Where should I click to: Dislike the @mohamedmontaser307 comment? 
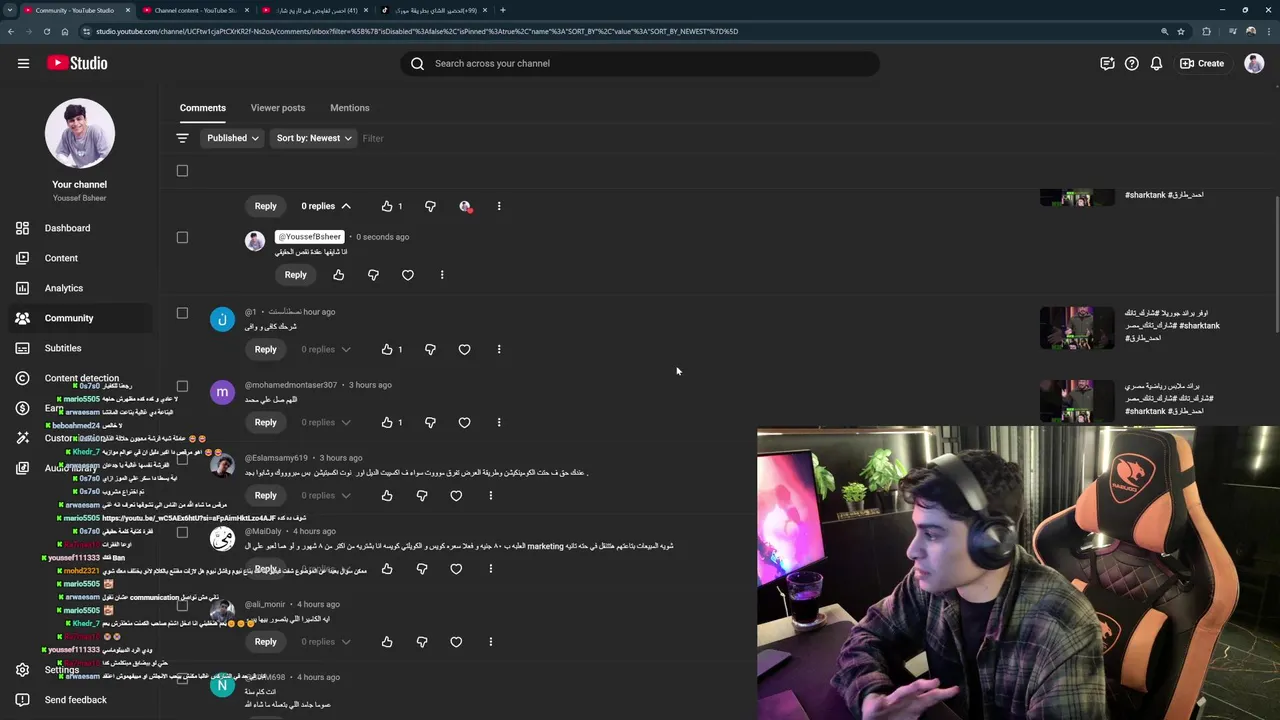coord(430,422)
